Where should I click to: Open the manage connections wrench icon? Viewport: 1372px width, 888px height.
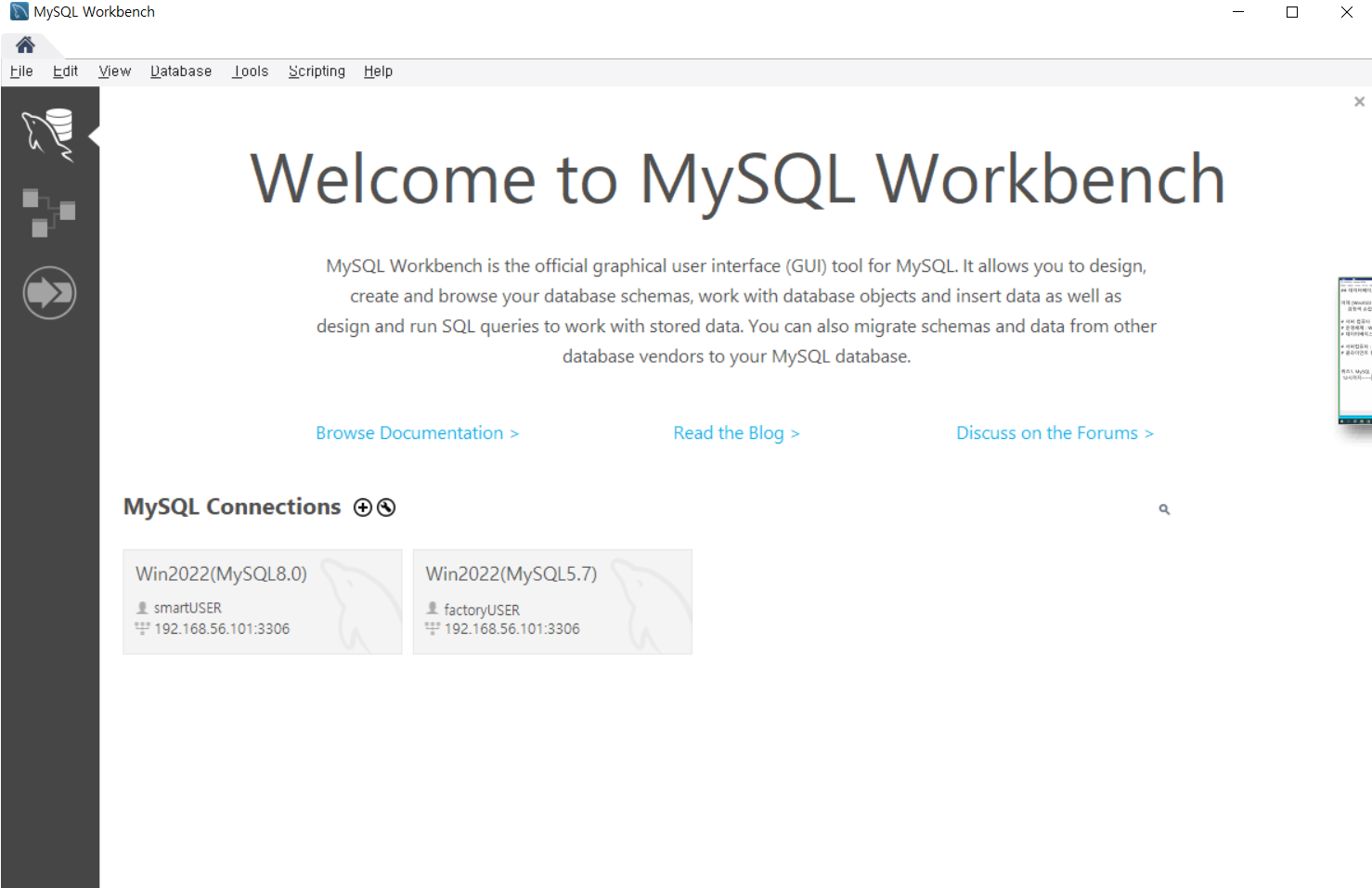(x=386, y=508)
